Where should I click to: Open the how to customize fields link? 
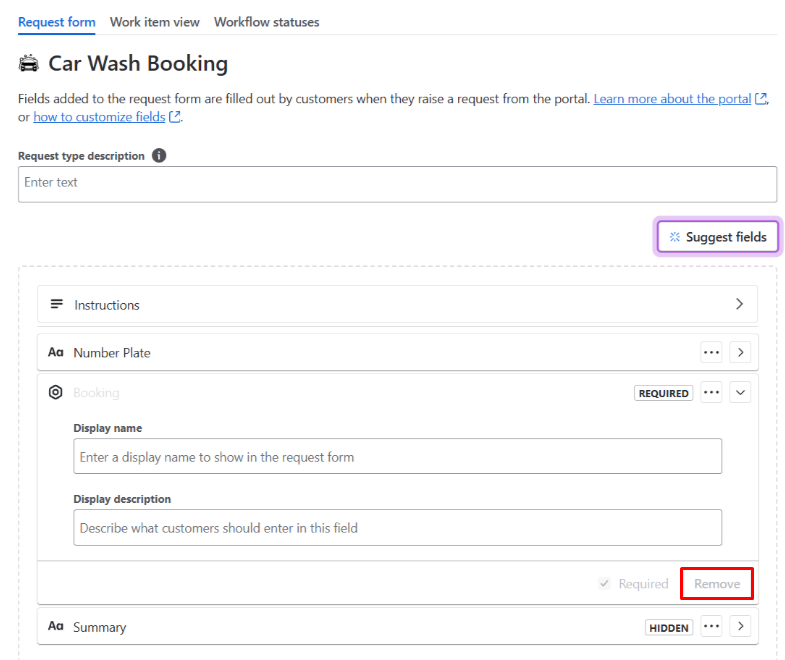tap(99, 117)
